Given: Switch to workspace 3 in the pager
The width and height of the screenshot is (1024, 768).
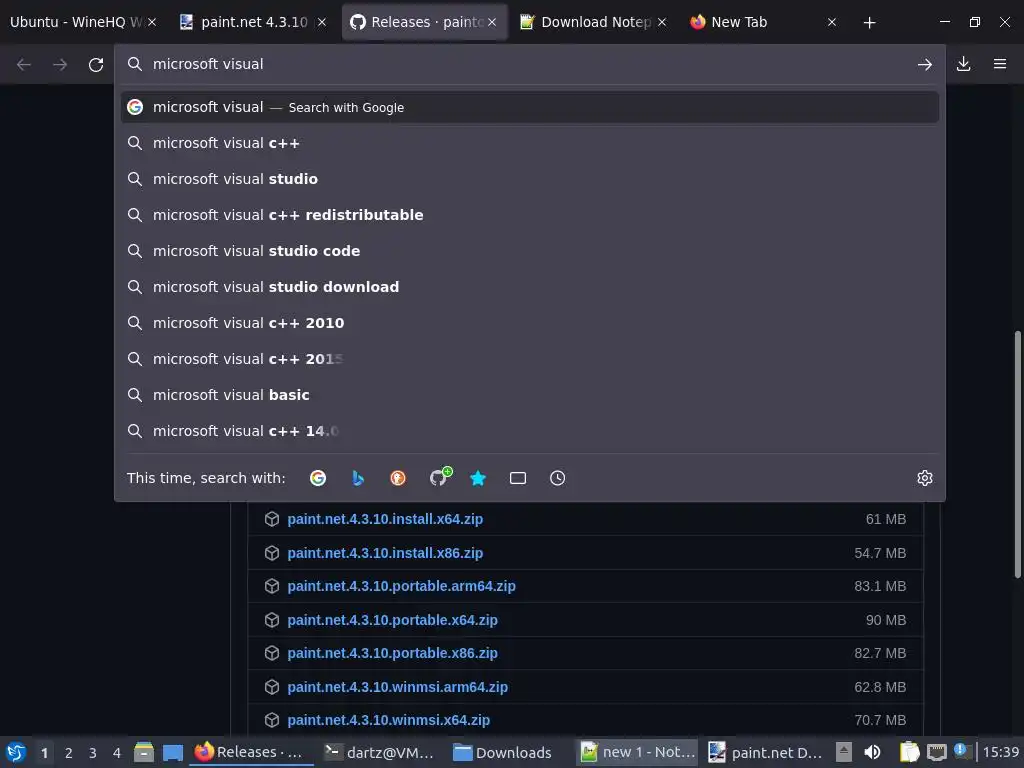Looking at the screenshot, I should [93, 753].
